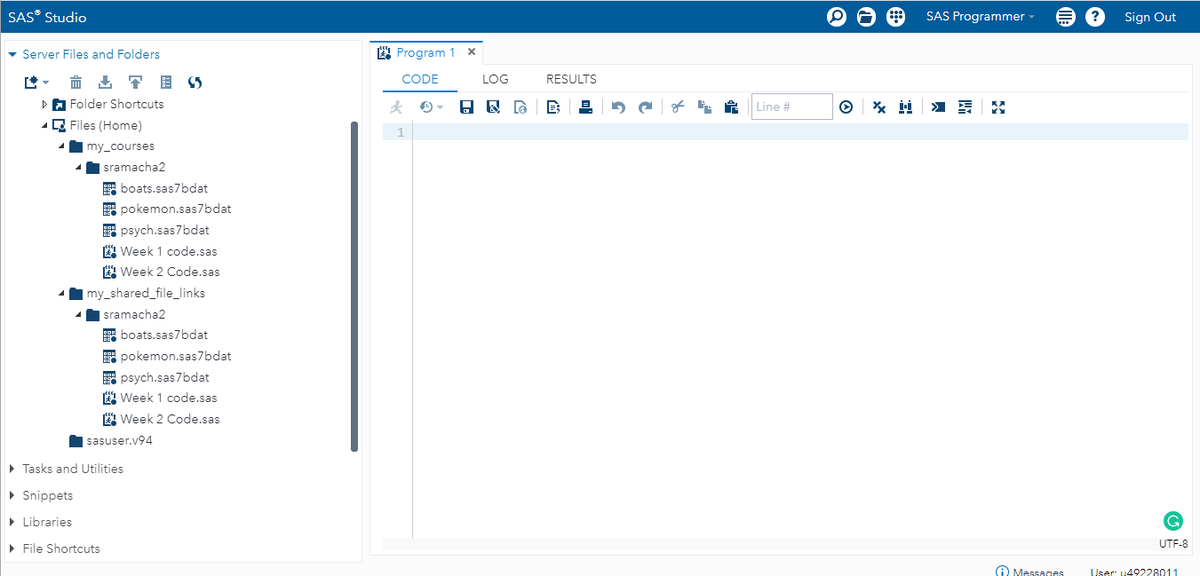Open the run history dropdown
The width and height of the screenshot is (1200, 576).
pyautogui.click(x=431, y=107)
